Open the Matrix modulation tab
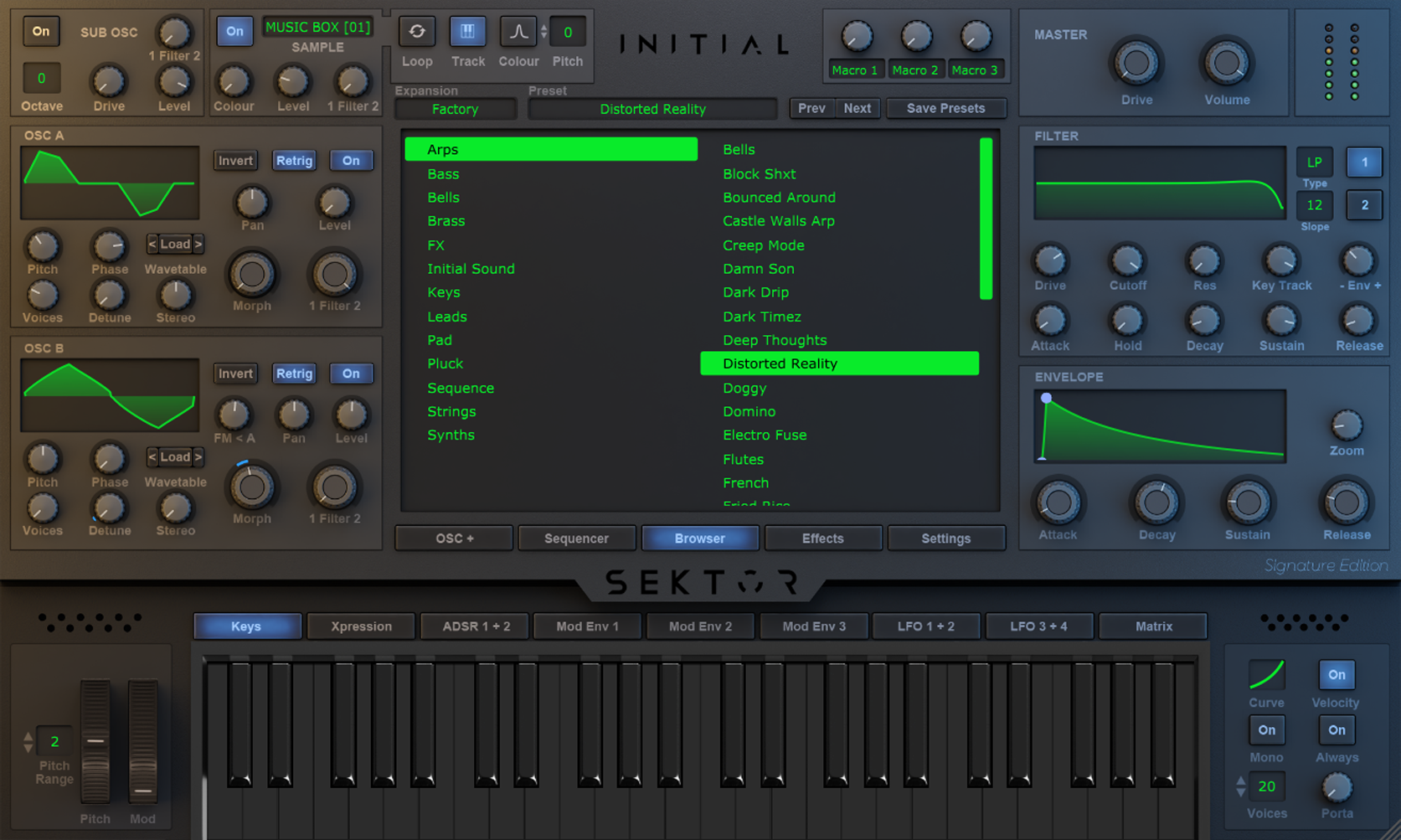 click(x=1153, y=626)
